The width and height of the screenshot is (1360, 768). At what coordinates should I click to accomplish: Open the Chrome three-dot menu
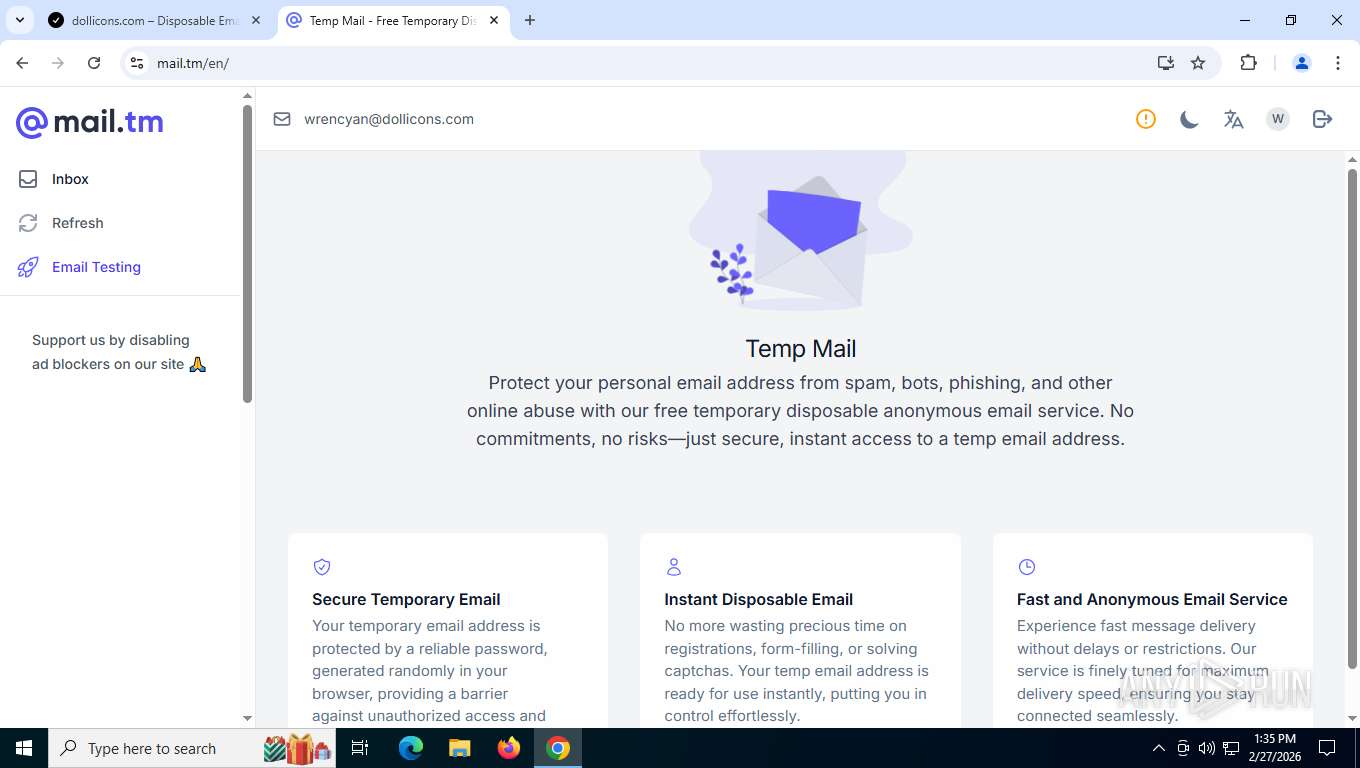coord(1338,63)
